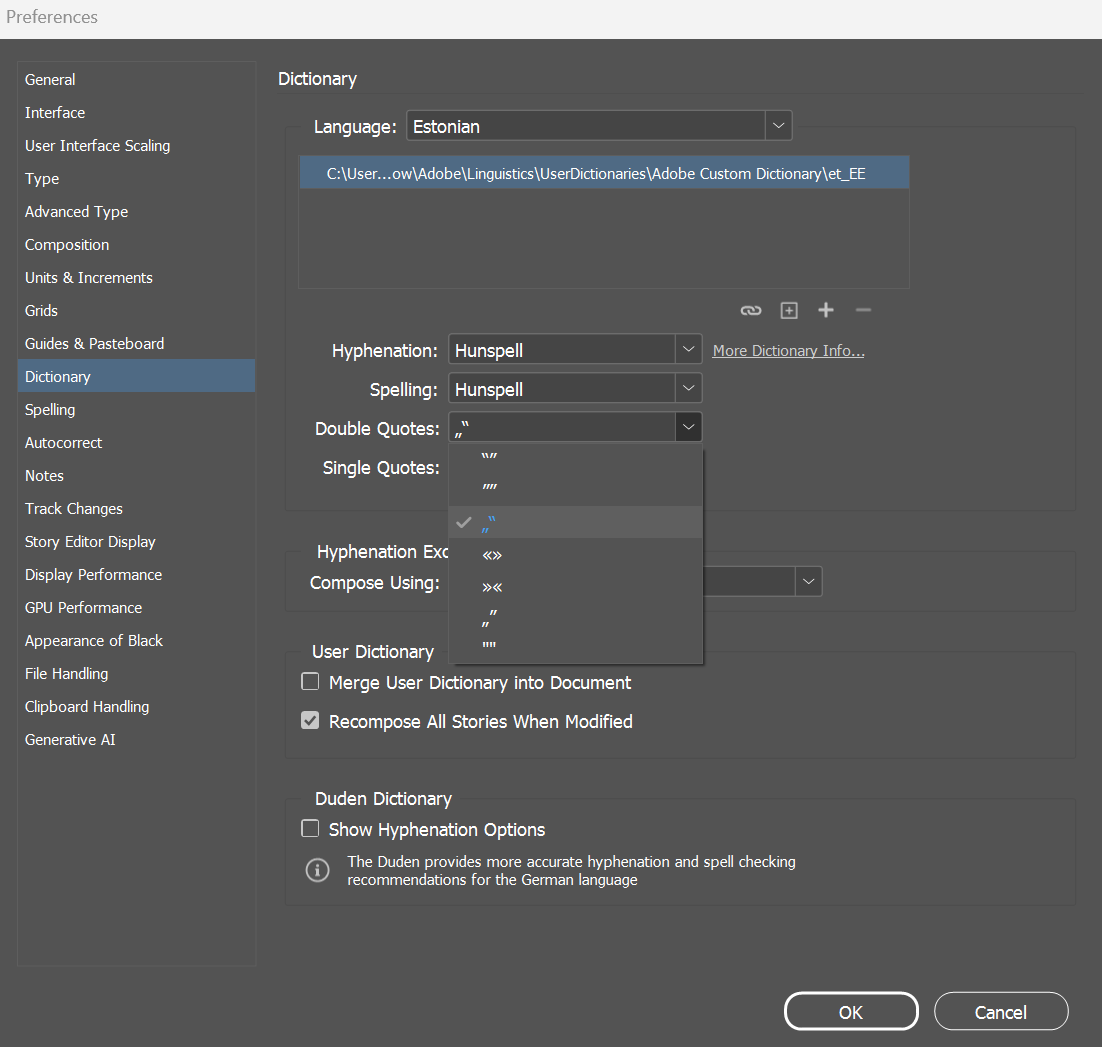The height and width of the screenshot is (1047, 1102).
Task: Open Story Editor Display preferences
Action: click(136, 542)
